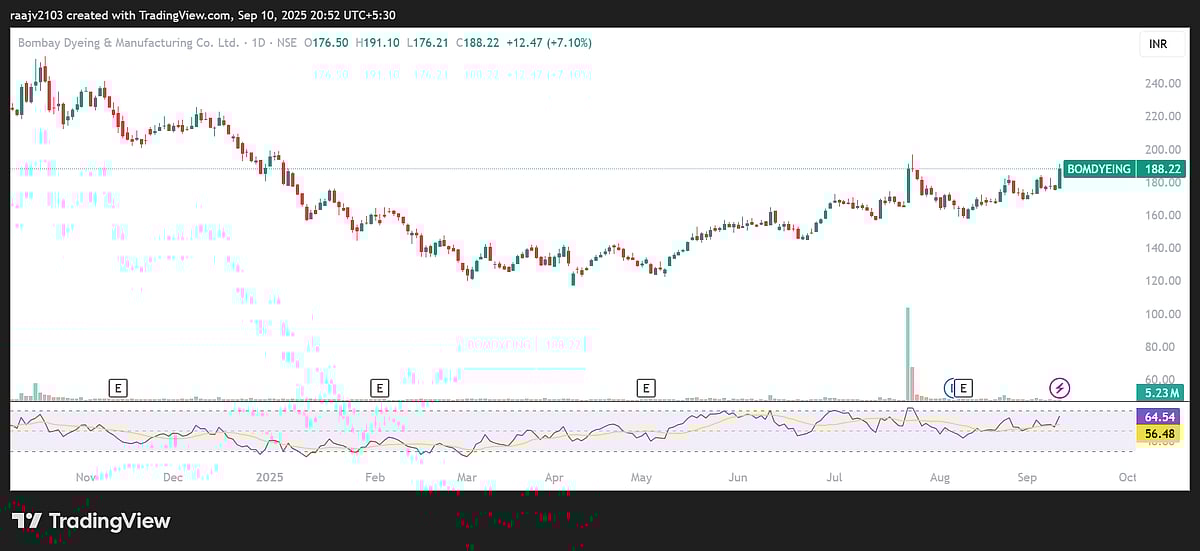Viewport: 1200px width, 551px height.
Task: Click the Bombay Dyeing & Manufacturing symbol title
Action: point(129,43)
